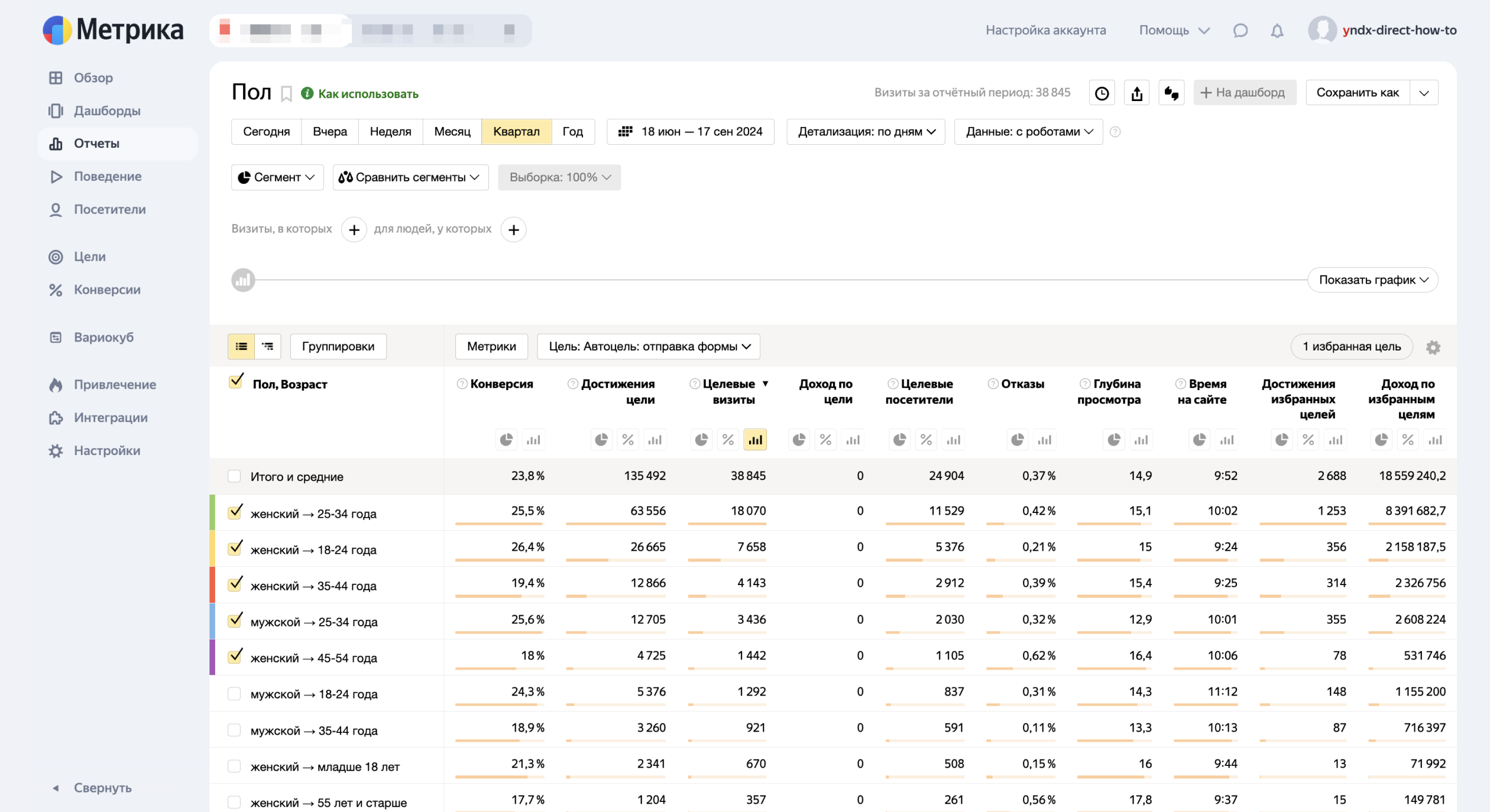1490x812 pixels.
Task: Open Выборка: 100% dropdown
Action: [x=559, y=177]
